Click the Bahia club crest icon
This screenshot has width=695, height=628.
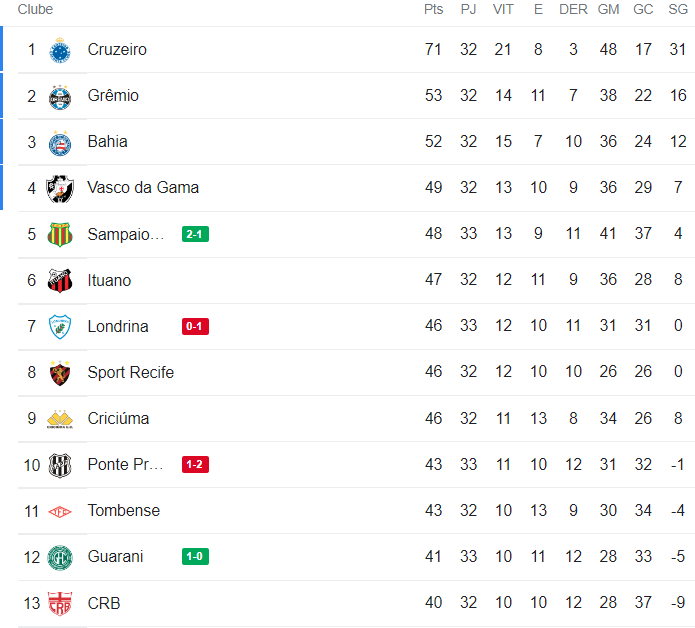coord(60,142)
